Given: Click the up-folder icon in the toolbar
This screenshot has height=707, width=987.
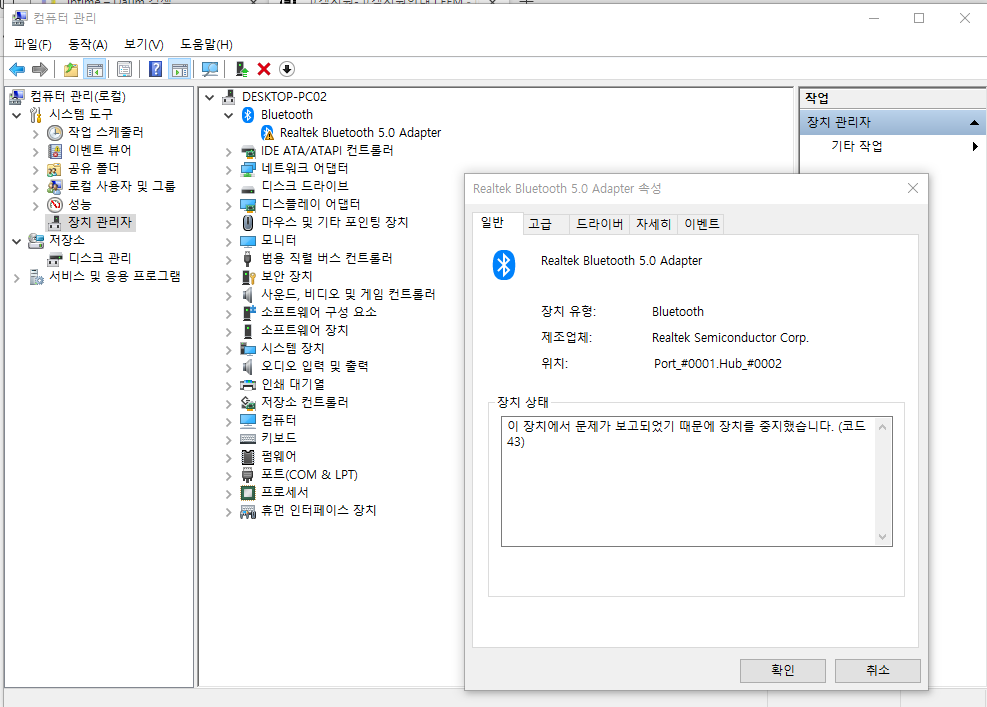Looking at the screenshot, I should click(x=70, y=69).
